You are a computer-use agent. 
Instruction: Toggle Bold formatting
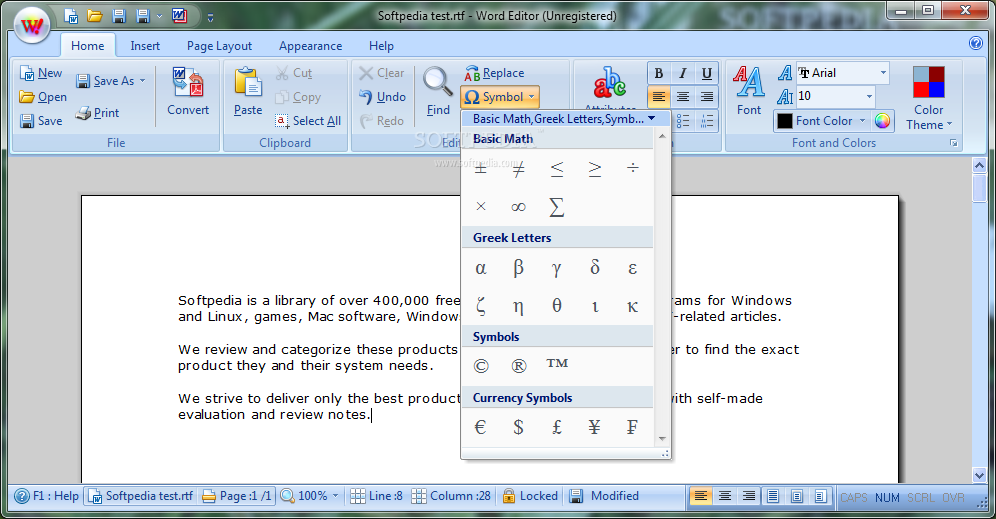point(659,74)
